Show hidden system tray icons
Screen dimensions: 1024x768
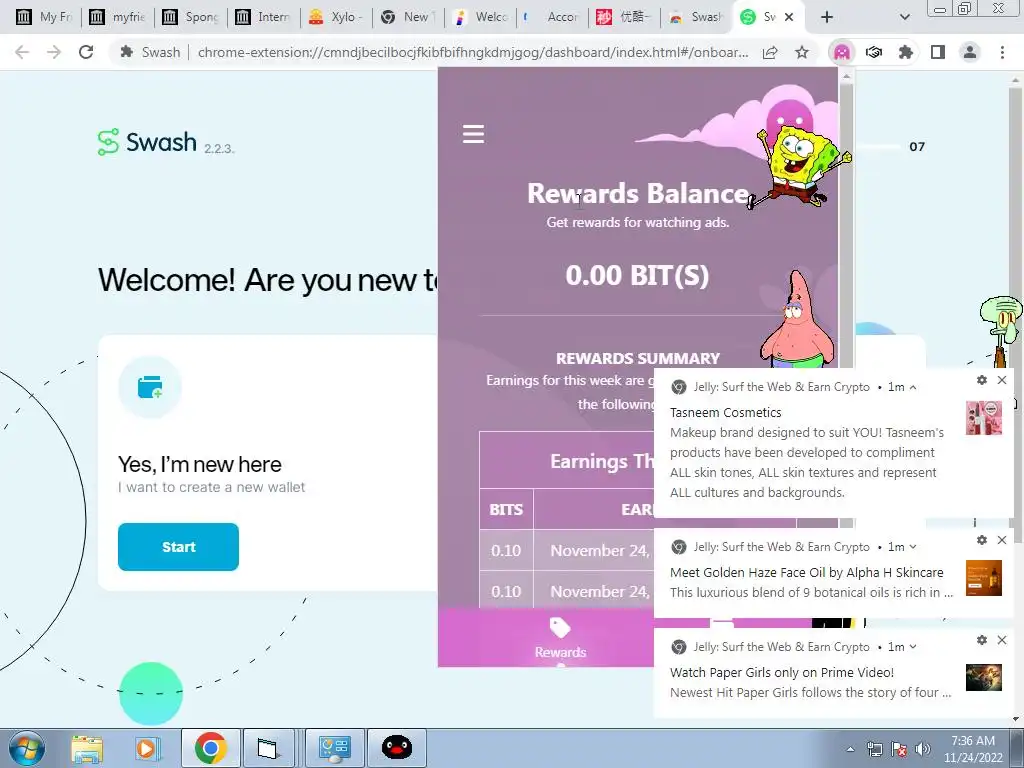tap(850, 749)
